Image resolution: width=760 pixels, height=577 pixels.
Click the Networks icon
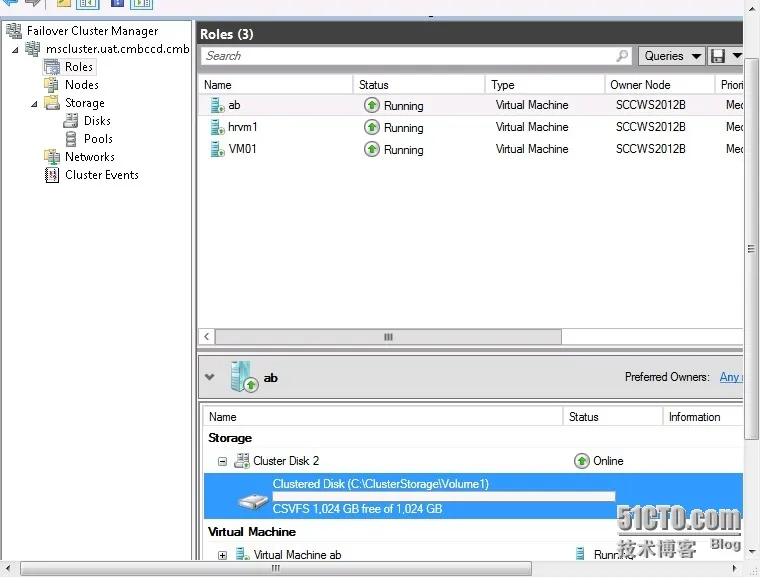[x=52, y=157]
